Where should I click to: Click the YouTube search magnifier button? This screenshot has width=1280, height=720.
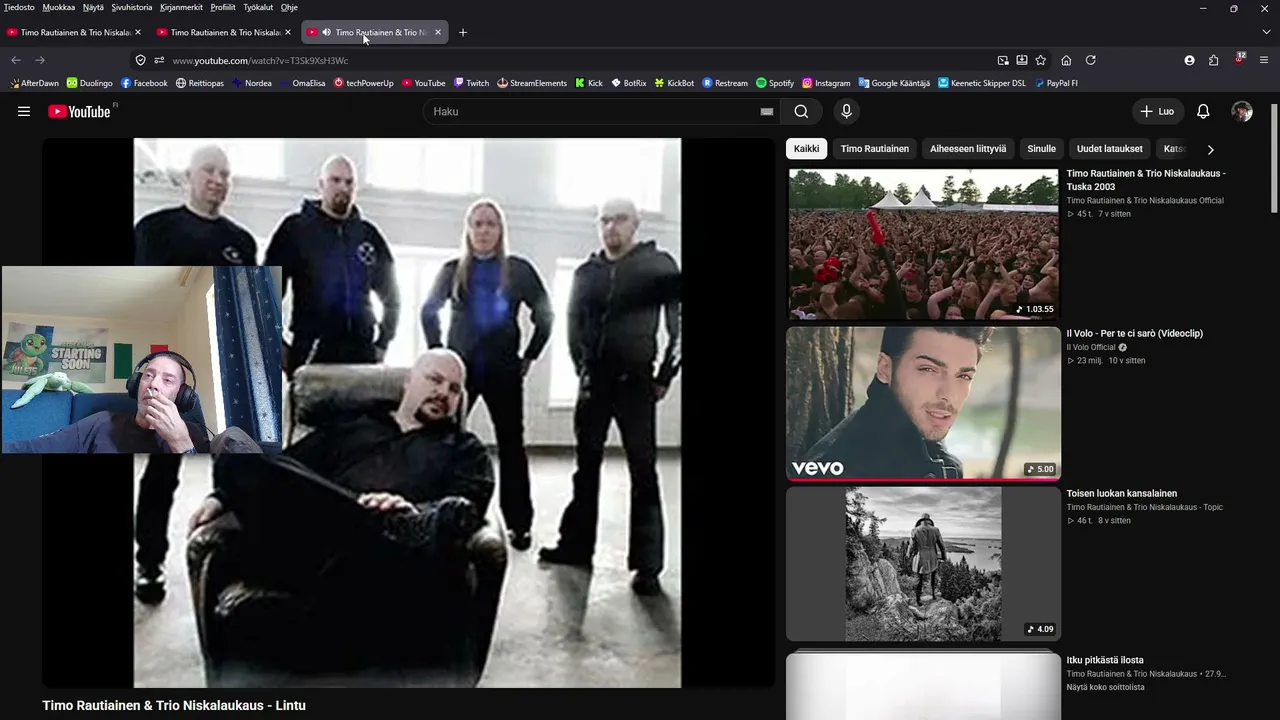pyautogui.click(x=802, y=111)
